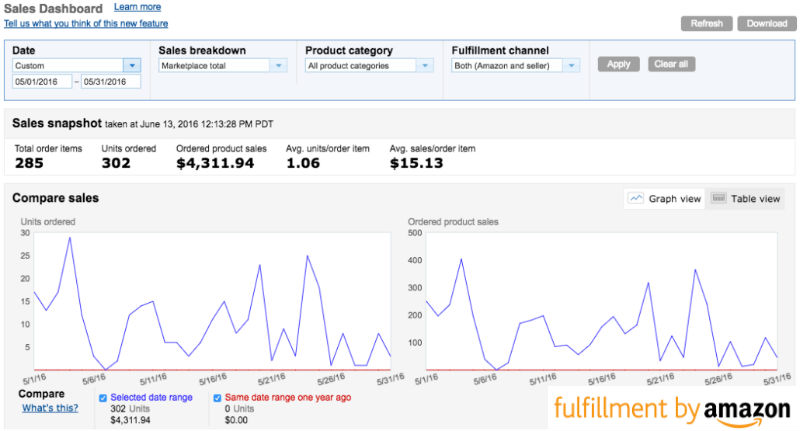Click the table view grid icon

tap(718, 199)
